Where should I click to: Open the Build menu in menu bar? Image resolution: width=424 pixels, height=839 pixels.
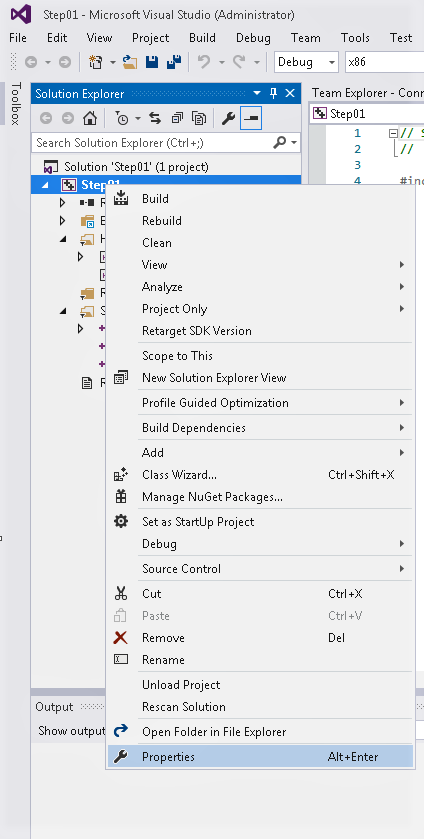pos(202,38)
